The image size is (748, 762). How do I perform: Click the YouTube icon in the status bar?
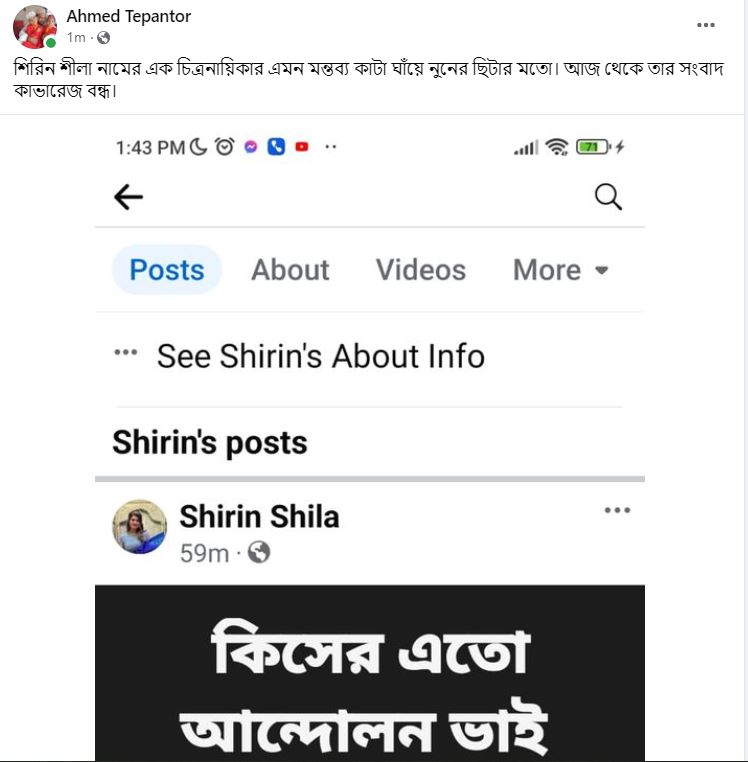coord(302,147)
